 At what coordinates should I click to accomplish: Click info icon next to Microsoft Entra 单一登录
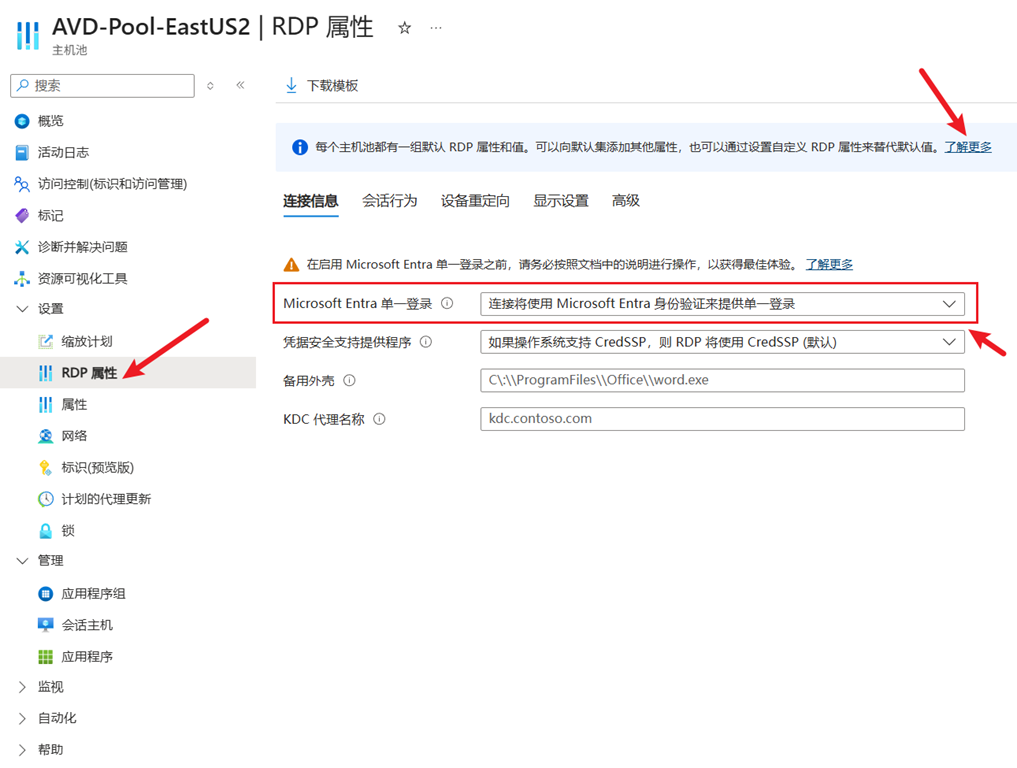[x=447, y=303]
